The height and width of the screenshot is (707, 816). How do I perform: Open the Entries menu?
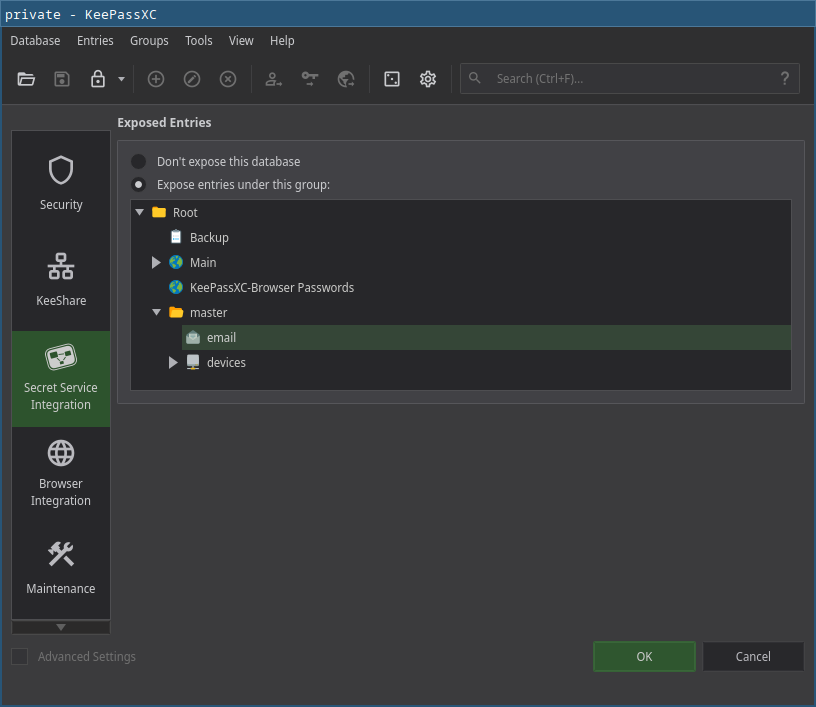pos(95,41)
